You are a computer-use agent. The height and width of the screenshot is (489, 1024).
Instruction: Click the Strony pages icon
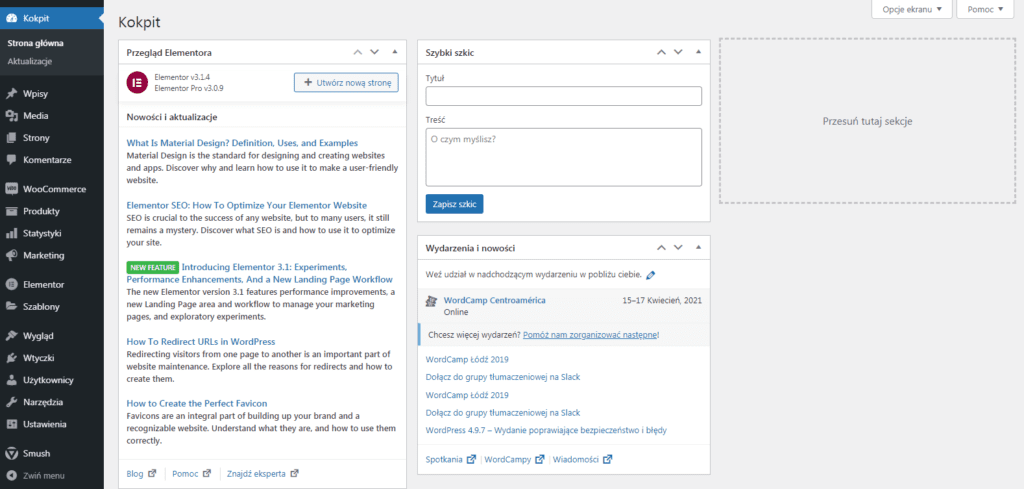tap(11, 138)
